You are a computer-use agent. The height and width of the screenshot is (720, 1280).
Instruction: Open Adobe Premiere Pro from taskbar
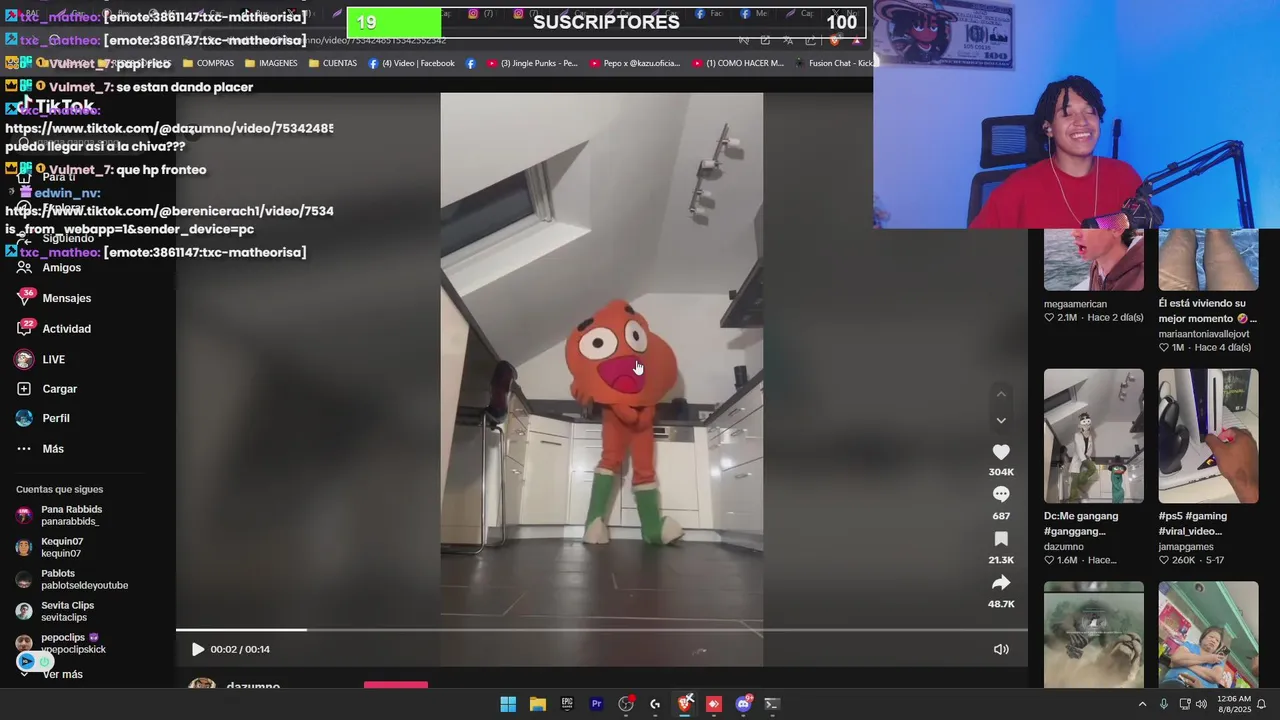point(596,704)
